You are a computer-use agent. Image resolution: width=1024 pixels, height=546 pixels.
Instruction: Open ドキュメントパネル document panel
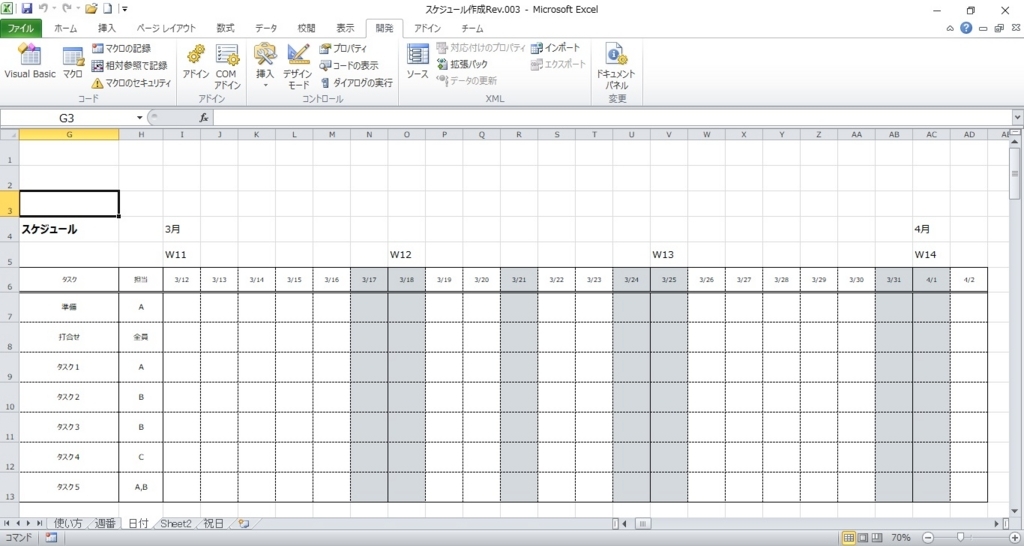tap(615, 67)
